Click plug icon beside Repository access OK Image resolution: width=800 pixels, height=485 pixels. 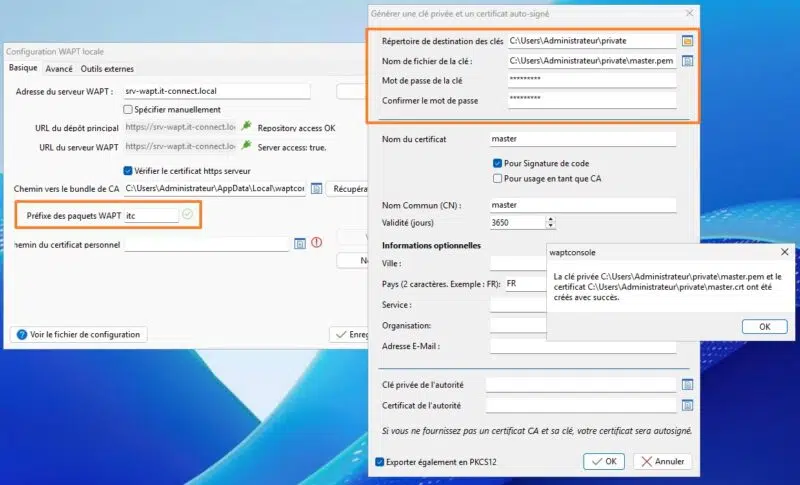246,125
